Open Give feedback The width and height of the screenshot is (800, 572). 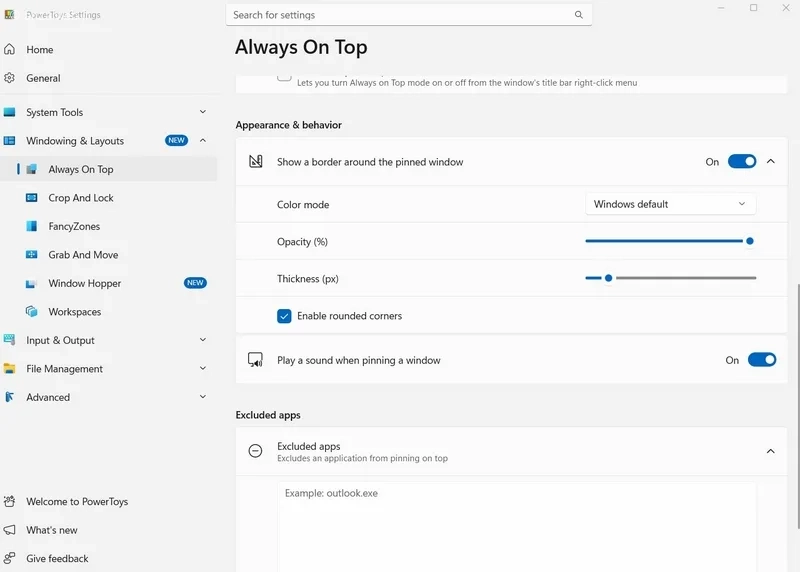(108, 559)
